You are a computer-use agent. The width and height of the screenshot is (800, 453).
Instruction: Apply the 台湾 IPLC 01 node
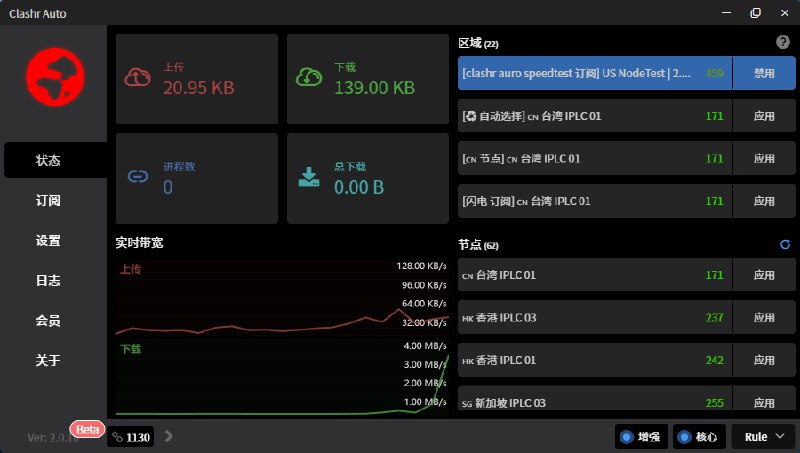(764, 275)
